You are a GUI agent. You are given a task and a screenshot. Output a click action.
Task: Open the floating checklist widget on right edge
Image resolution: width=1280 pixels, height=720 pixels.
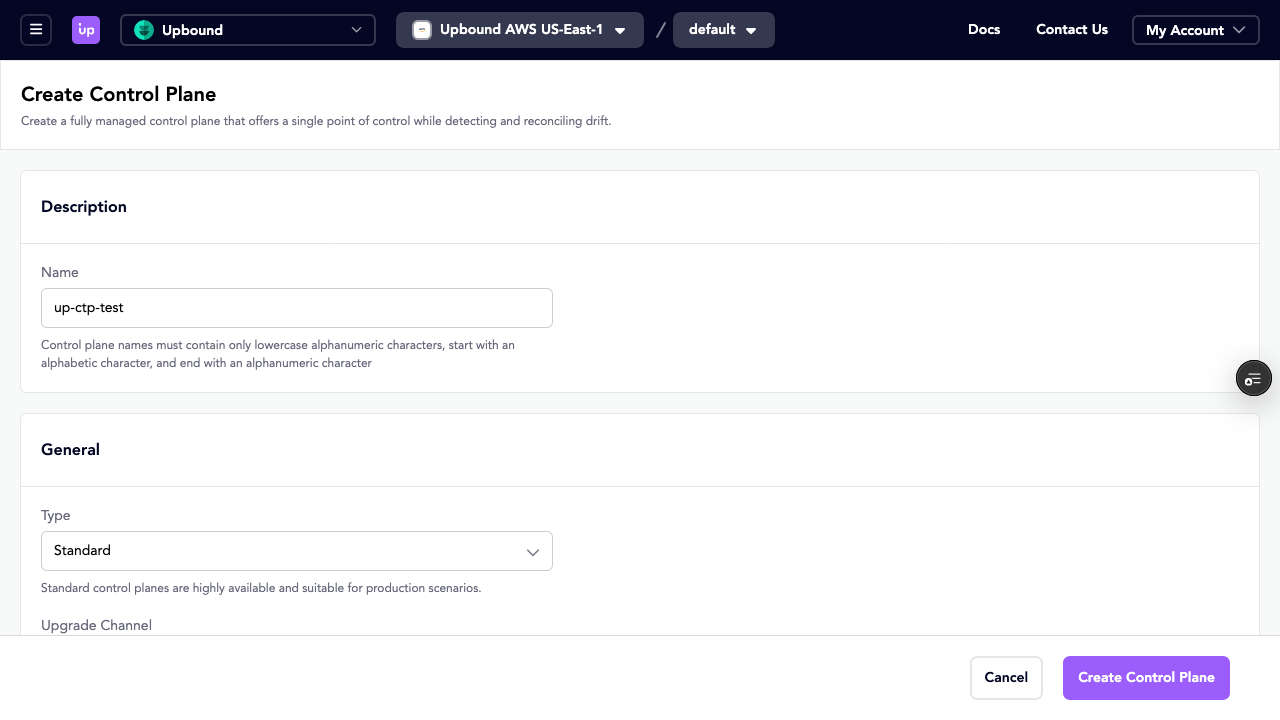(1253, 378)
